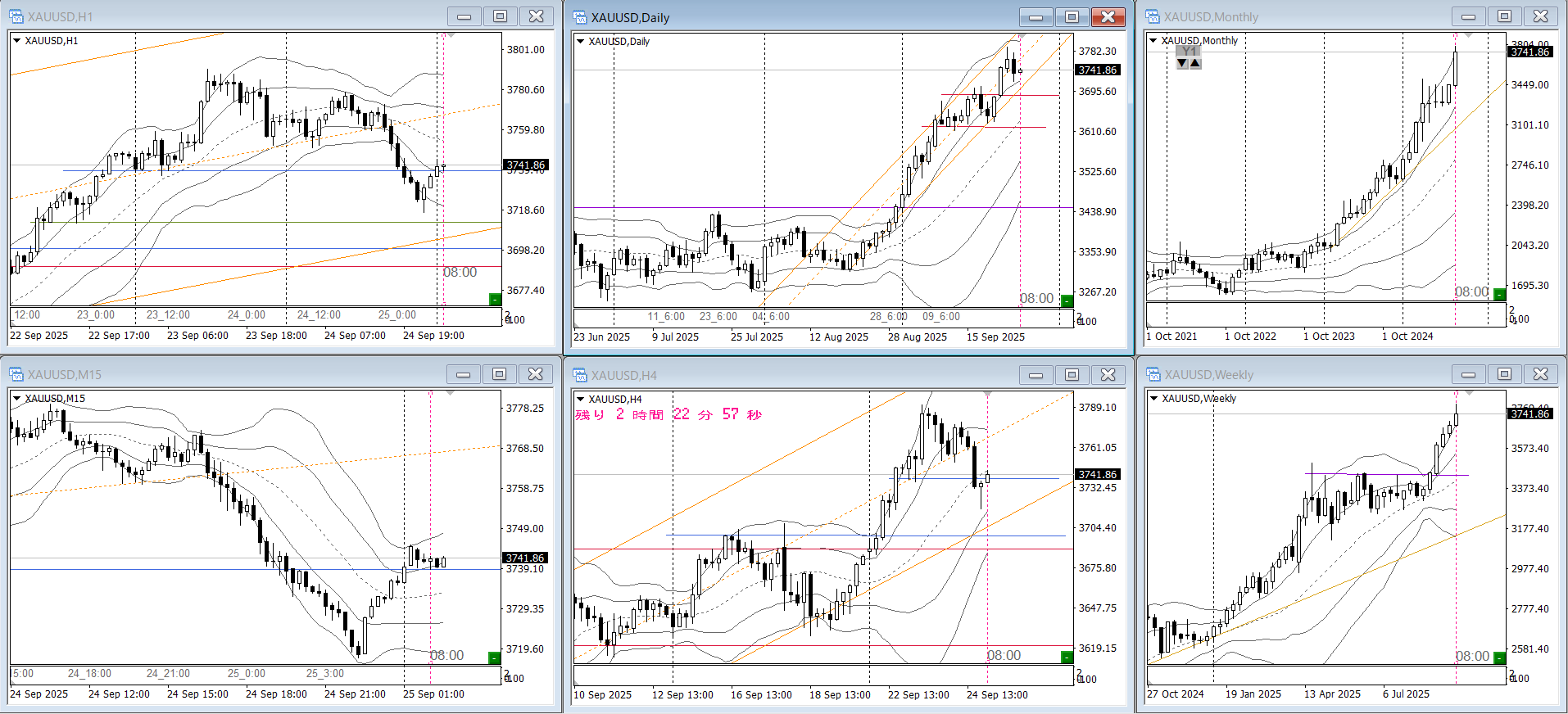Click the 3741.86 price label on M15 chart
1568x714 pixels.
click(525, 558)
